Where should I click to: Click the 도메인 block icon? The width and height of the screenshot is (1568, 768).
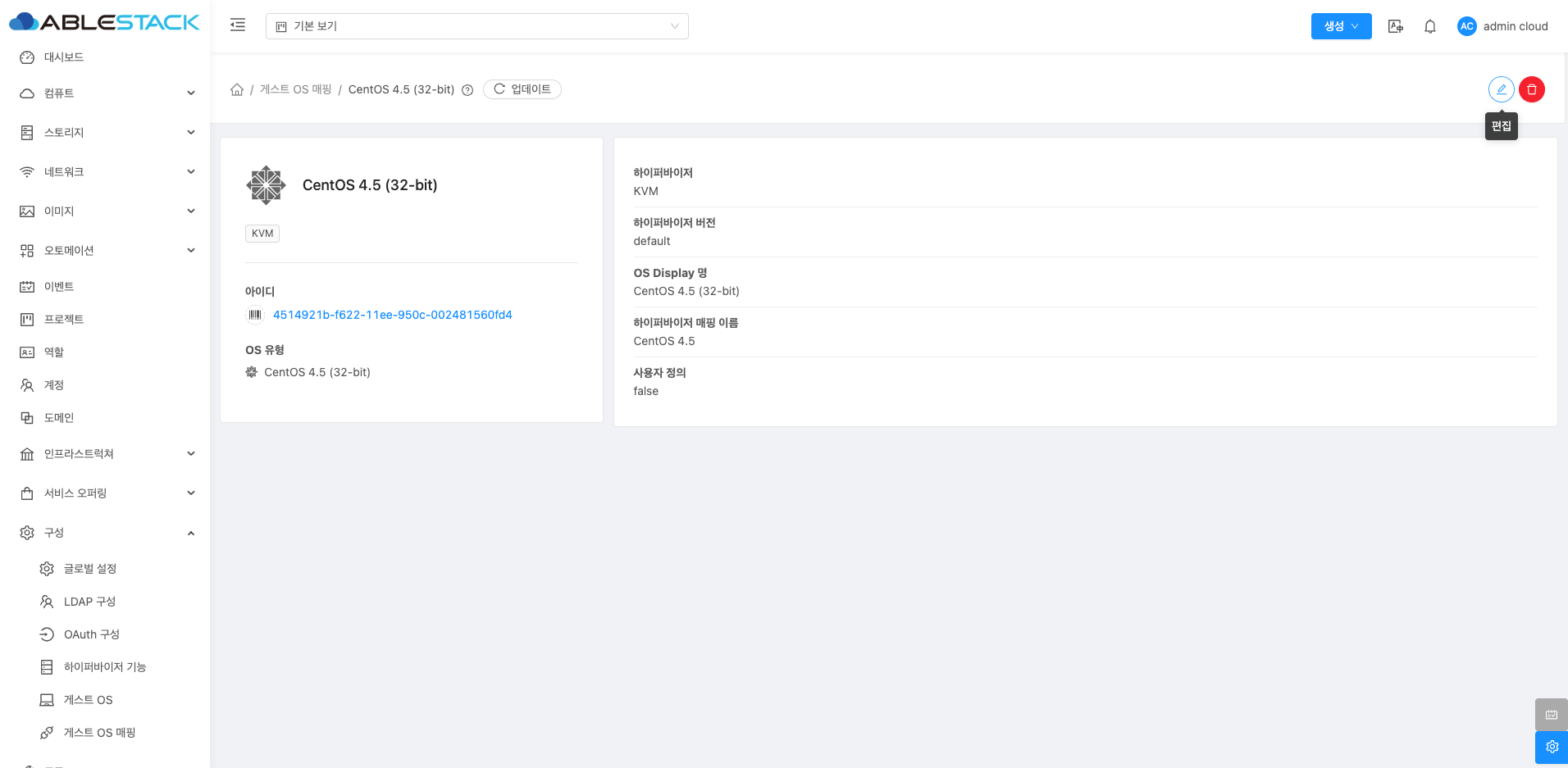click(x=27, y=418)
